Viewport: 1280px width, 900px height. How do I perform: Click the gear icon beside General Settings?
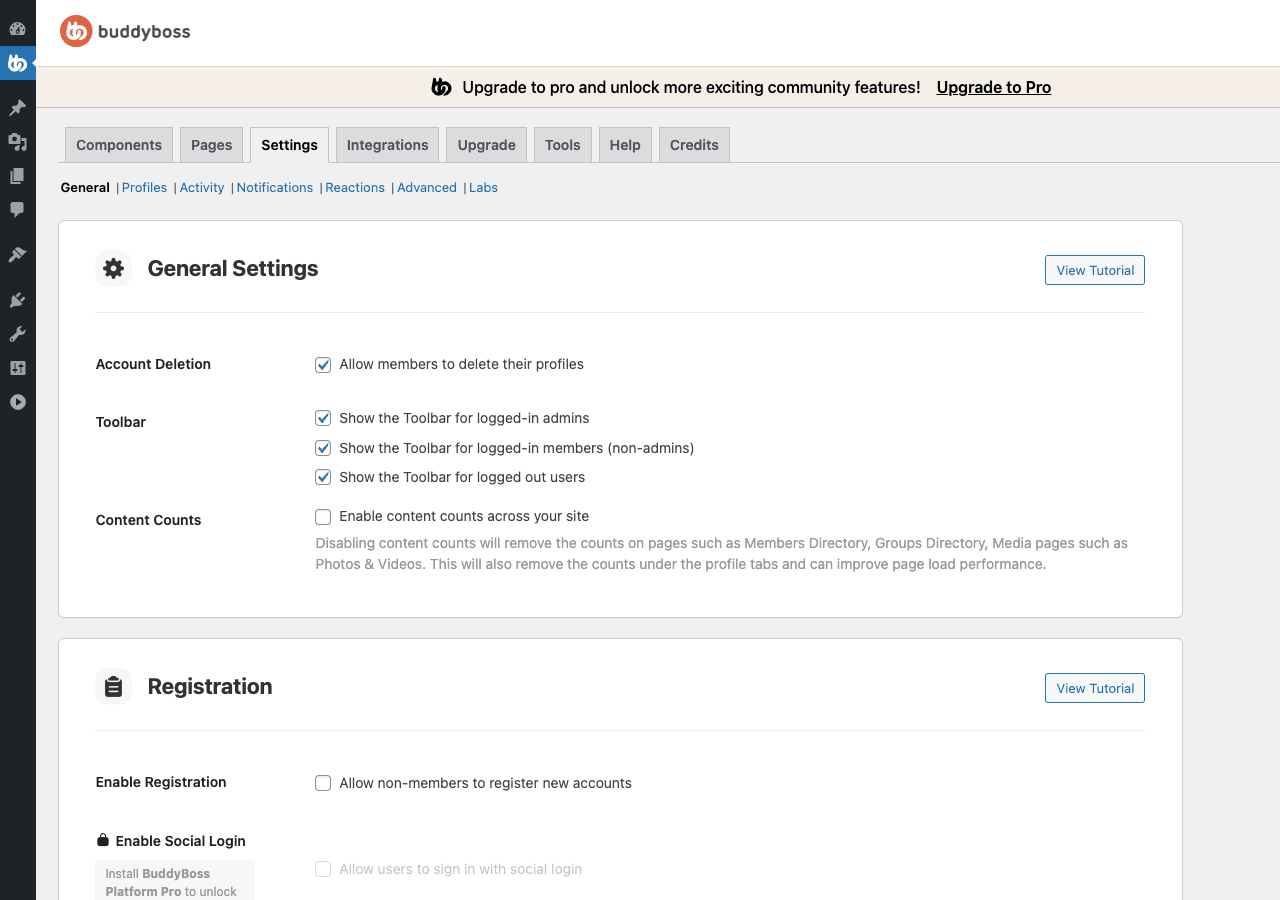[x=114, y=268]
